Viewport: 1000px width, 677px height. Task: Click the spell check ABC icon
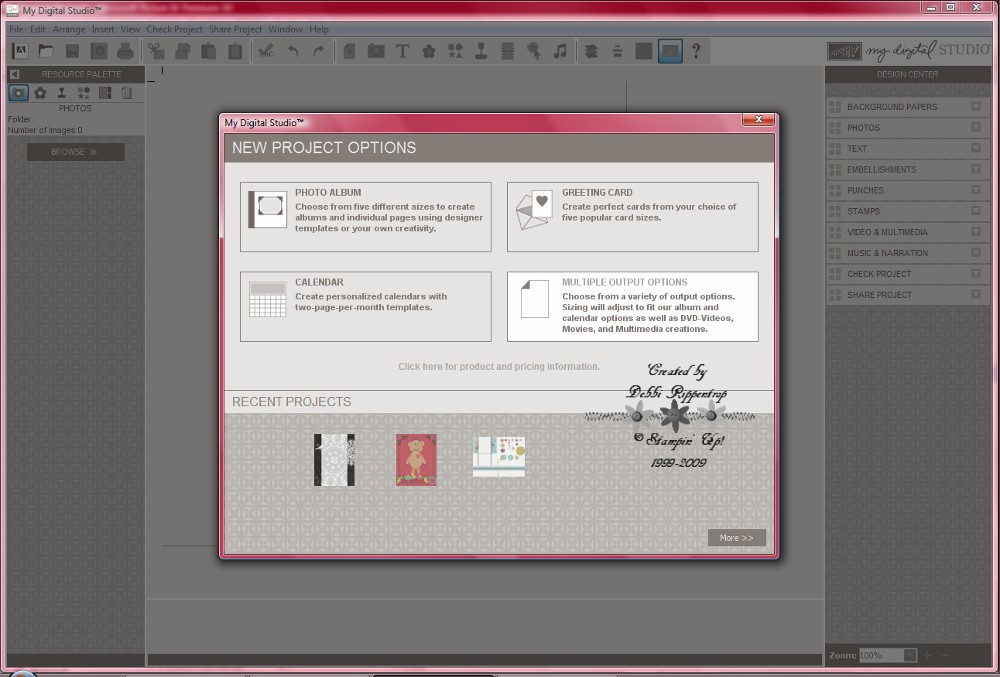click(265, 51)
